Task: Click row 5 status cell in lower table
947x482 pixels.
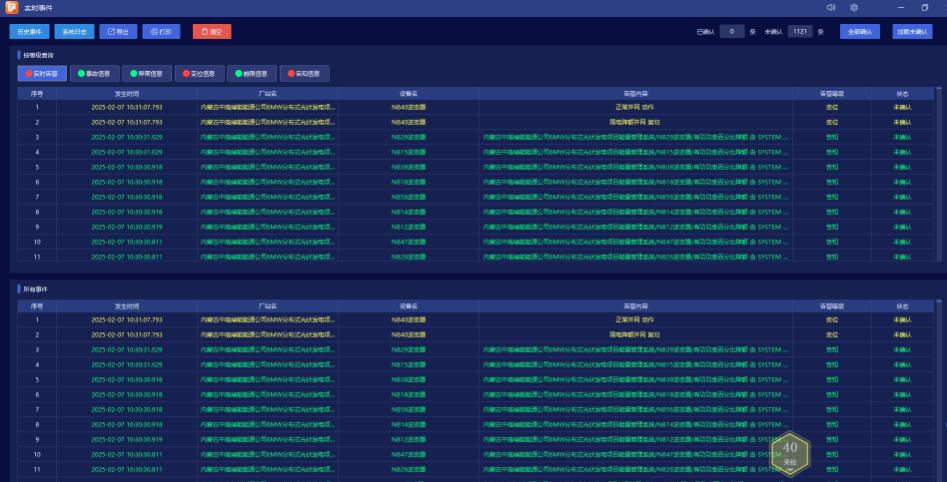Action: [x=902, y=380]
